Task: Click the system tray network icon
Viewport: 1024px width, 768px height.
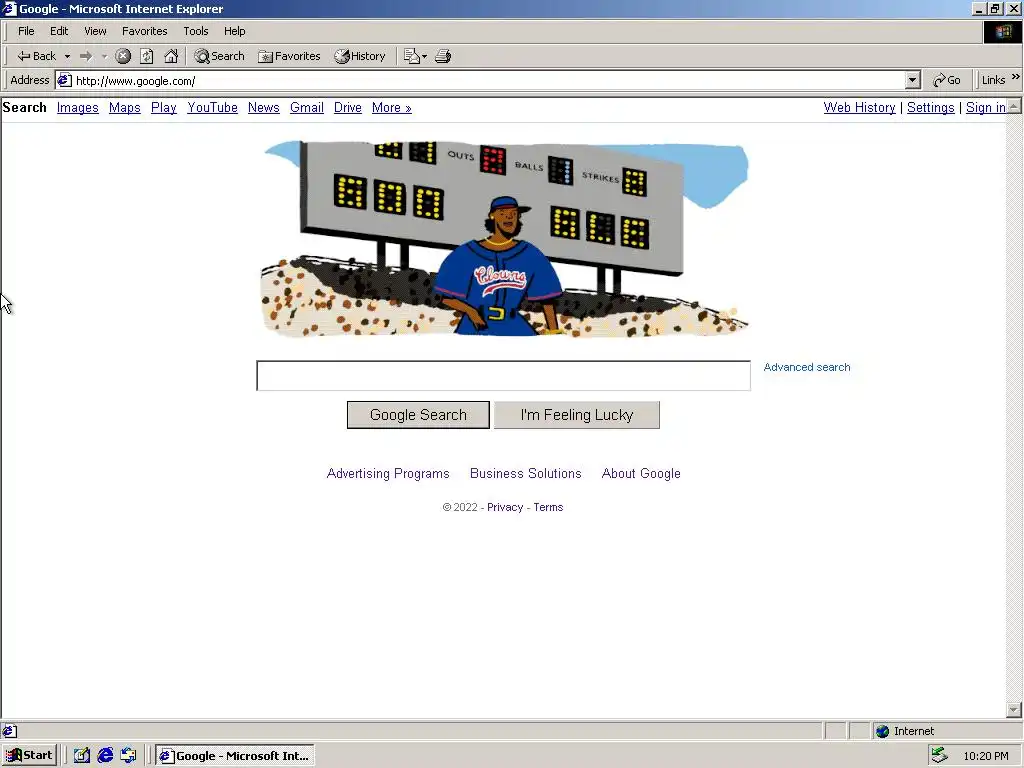Action: pos(939,756)
